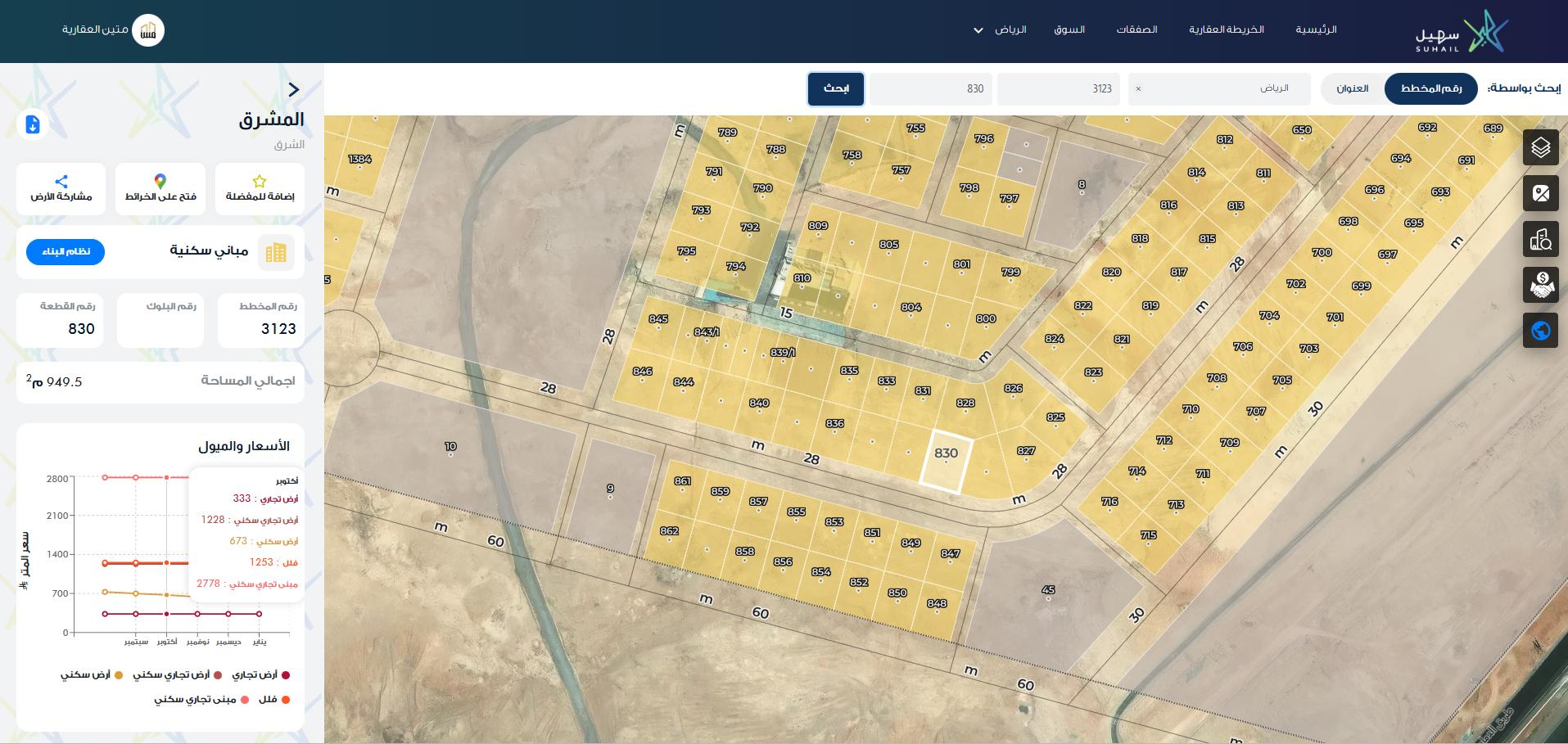
Task: Click the blue globe basemap icon
Action: [1540, 331]
